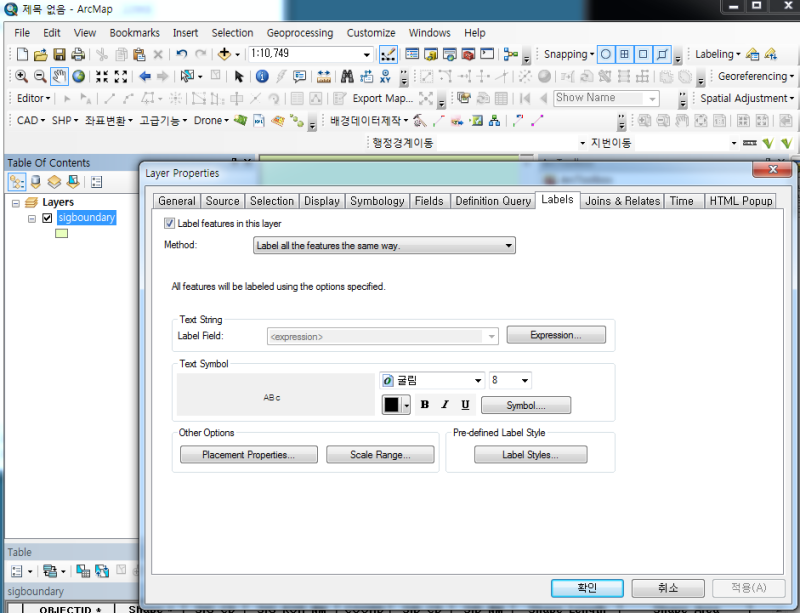Click the Placement Properties... button
This screenshot has height=613, width=800.
[x=248, y=454]
